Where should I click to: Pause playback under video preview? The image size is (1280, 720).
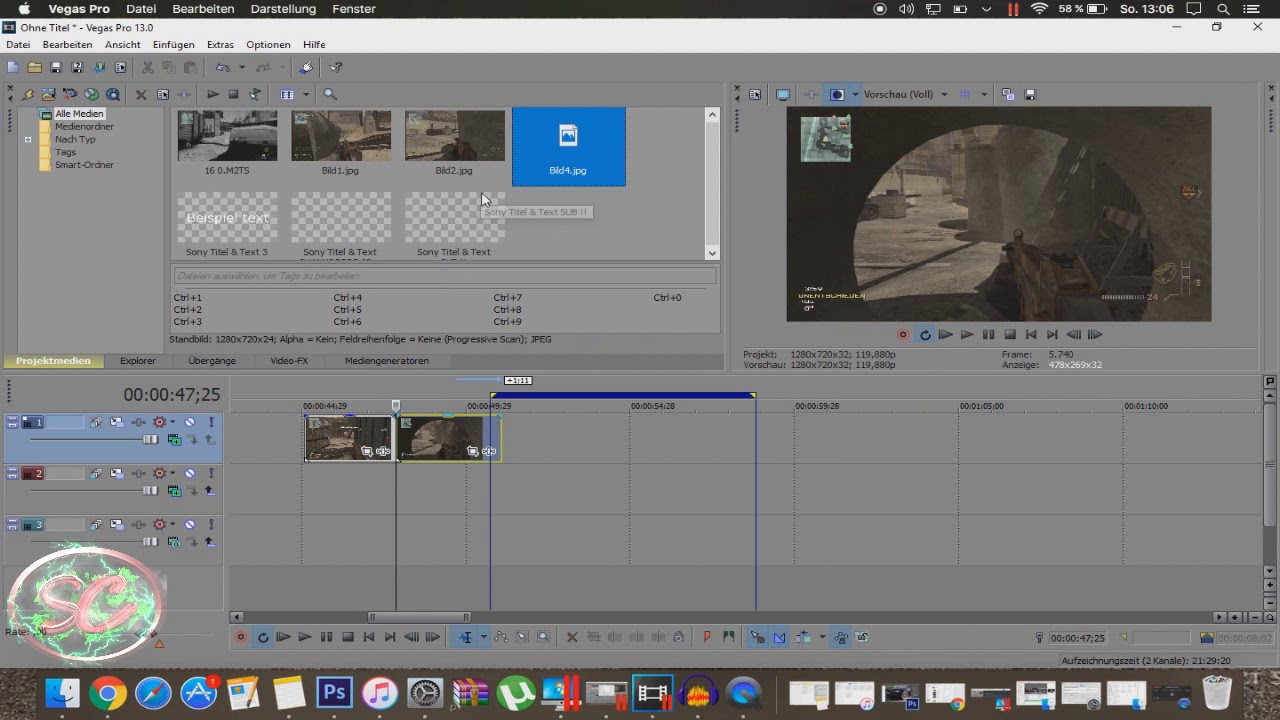pyautogui.click(x=989, y=335)
